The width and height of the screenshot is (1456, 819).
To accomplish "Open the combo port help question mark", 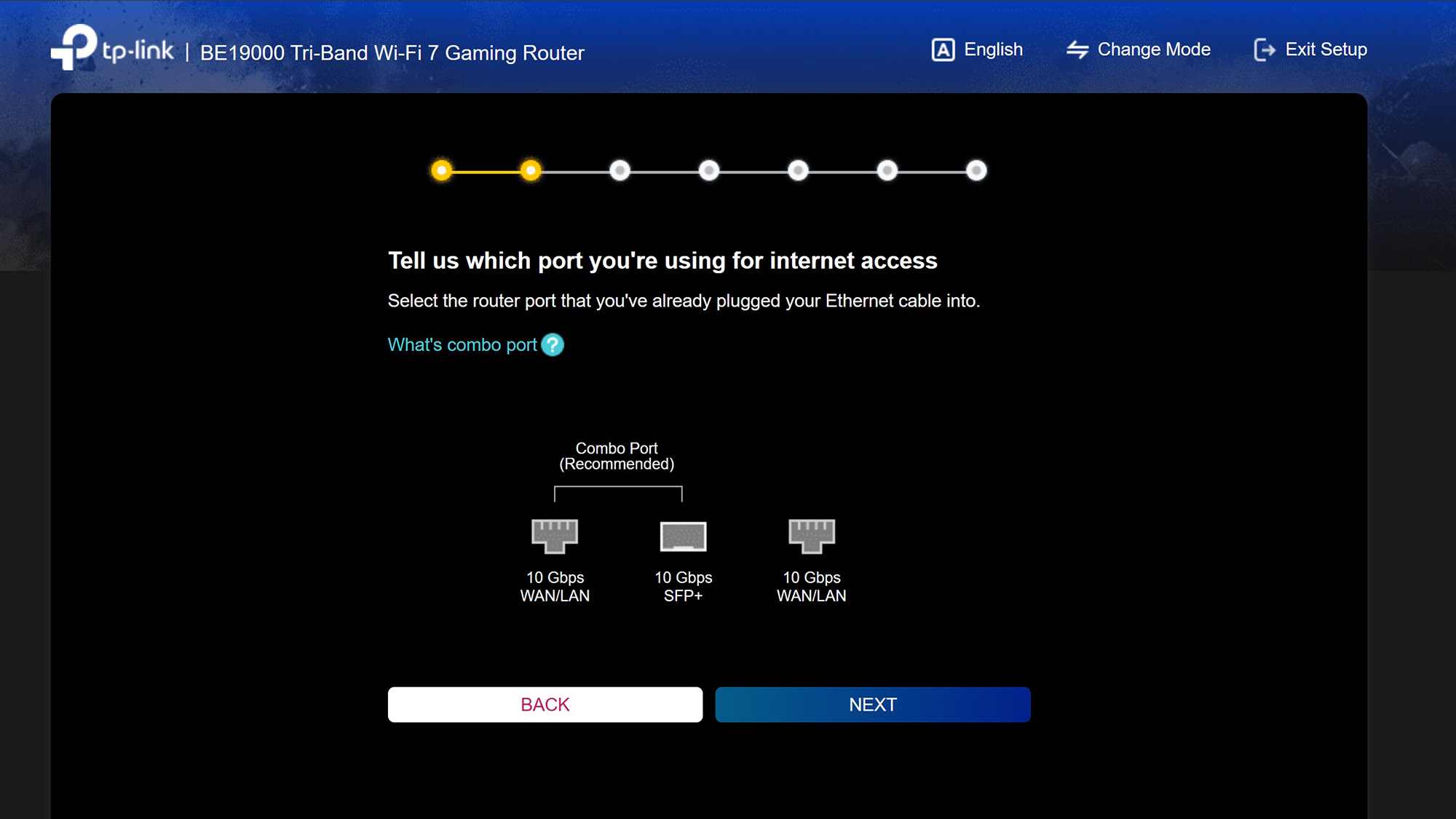I will (553, 344).
